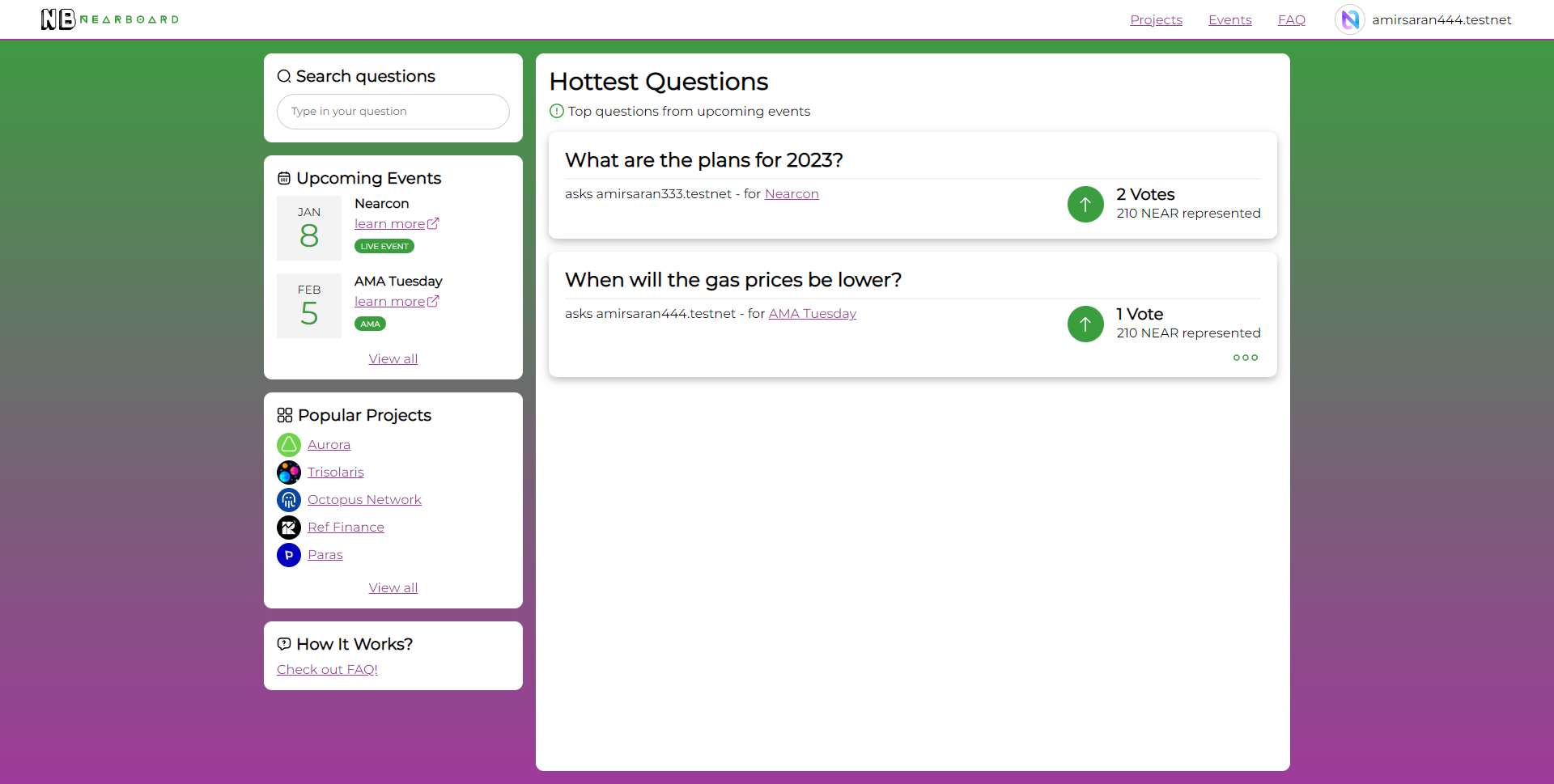Open the three-dot options menu
Screen dimensions: 1554x784
tap(1246, 358)
